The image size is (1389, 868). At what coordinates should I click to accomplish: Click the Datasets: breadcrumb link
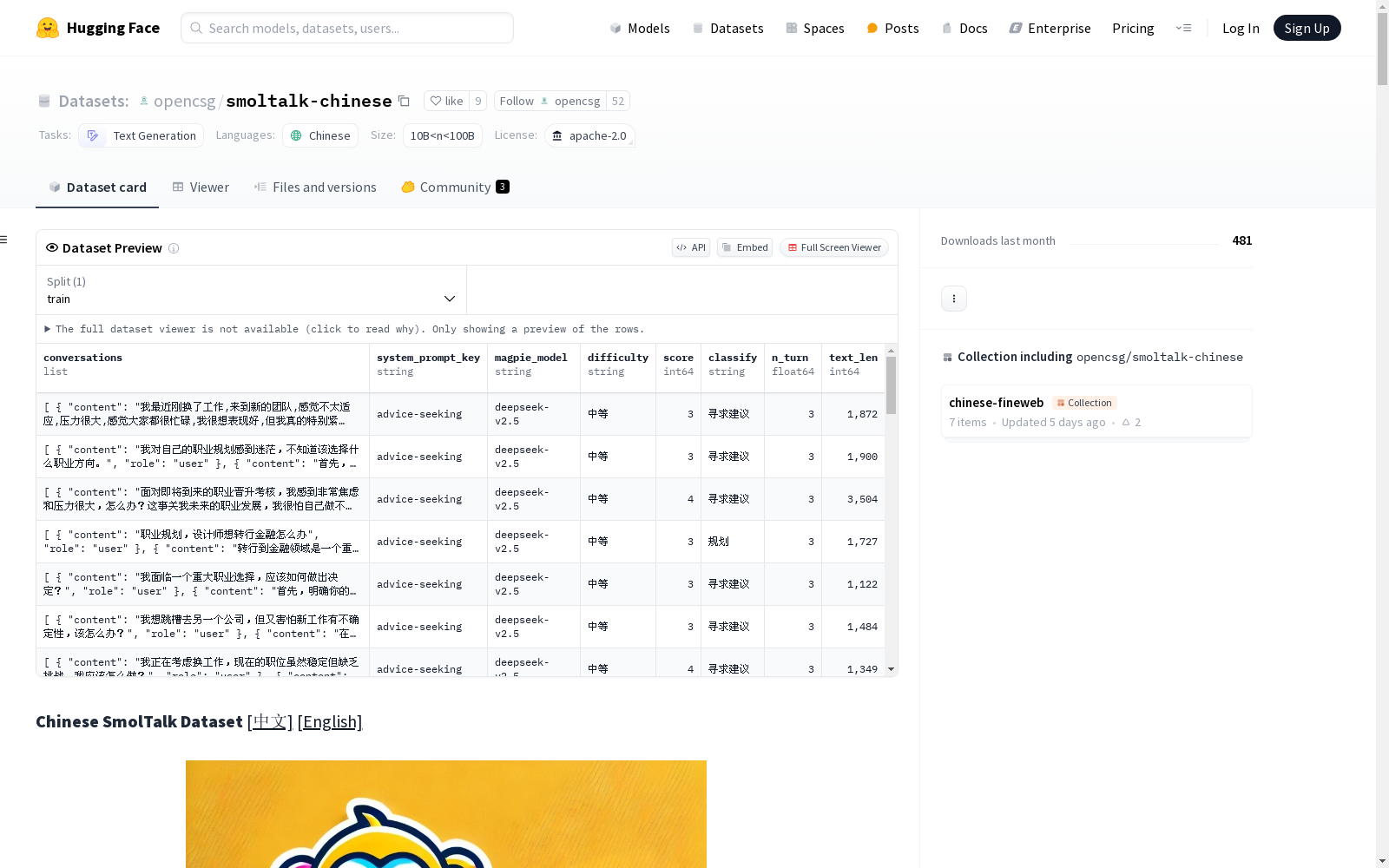[94, 102]
